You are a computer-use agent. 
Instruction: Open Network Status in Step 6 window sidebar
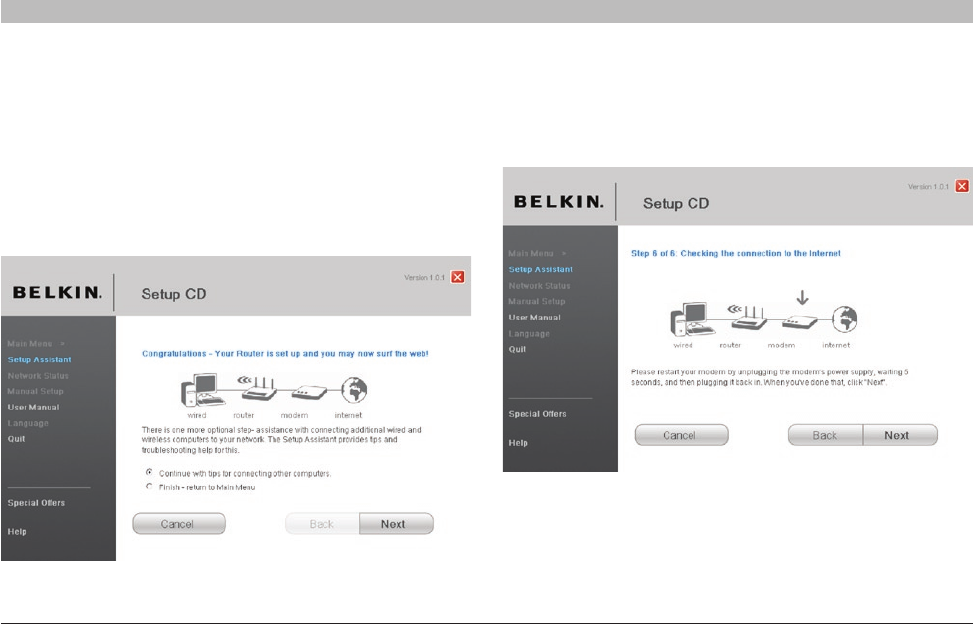[x=539, y=285]
